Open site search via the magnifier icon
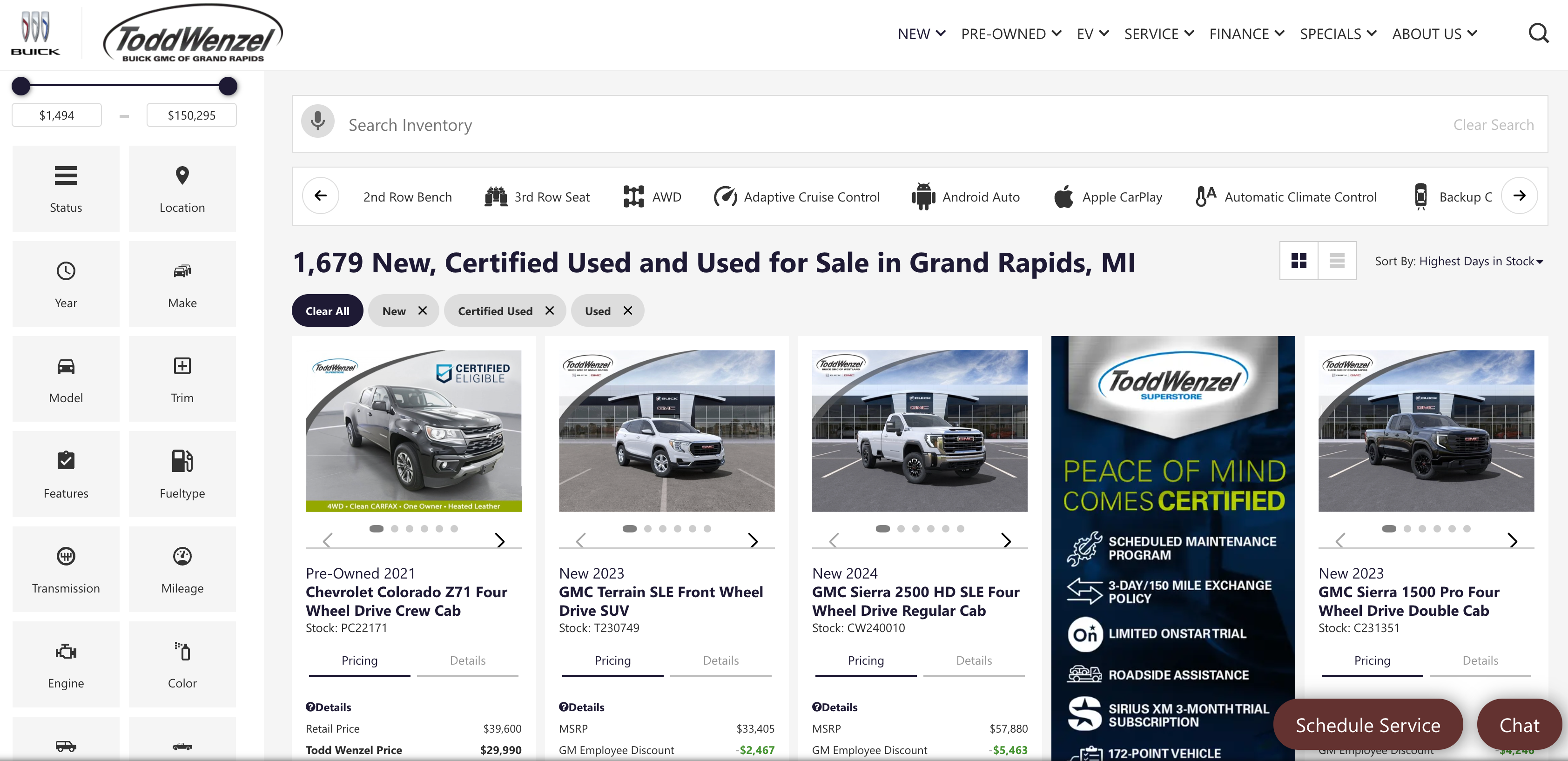Viewport: 1568px width, 761px height. (x=1539, y=33)
